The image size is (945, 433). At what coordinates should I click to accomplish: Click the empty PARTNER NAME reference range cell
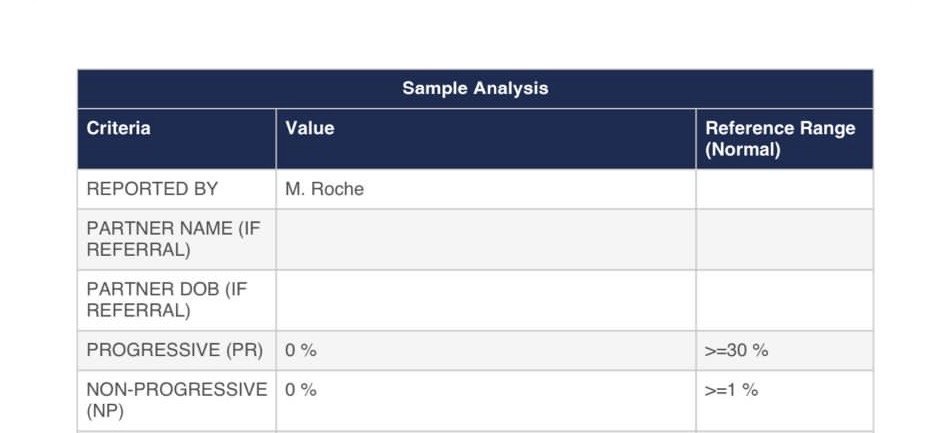pyautogui.click(x=783, y=239)
